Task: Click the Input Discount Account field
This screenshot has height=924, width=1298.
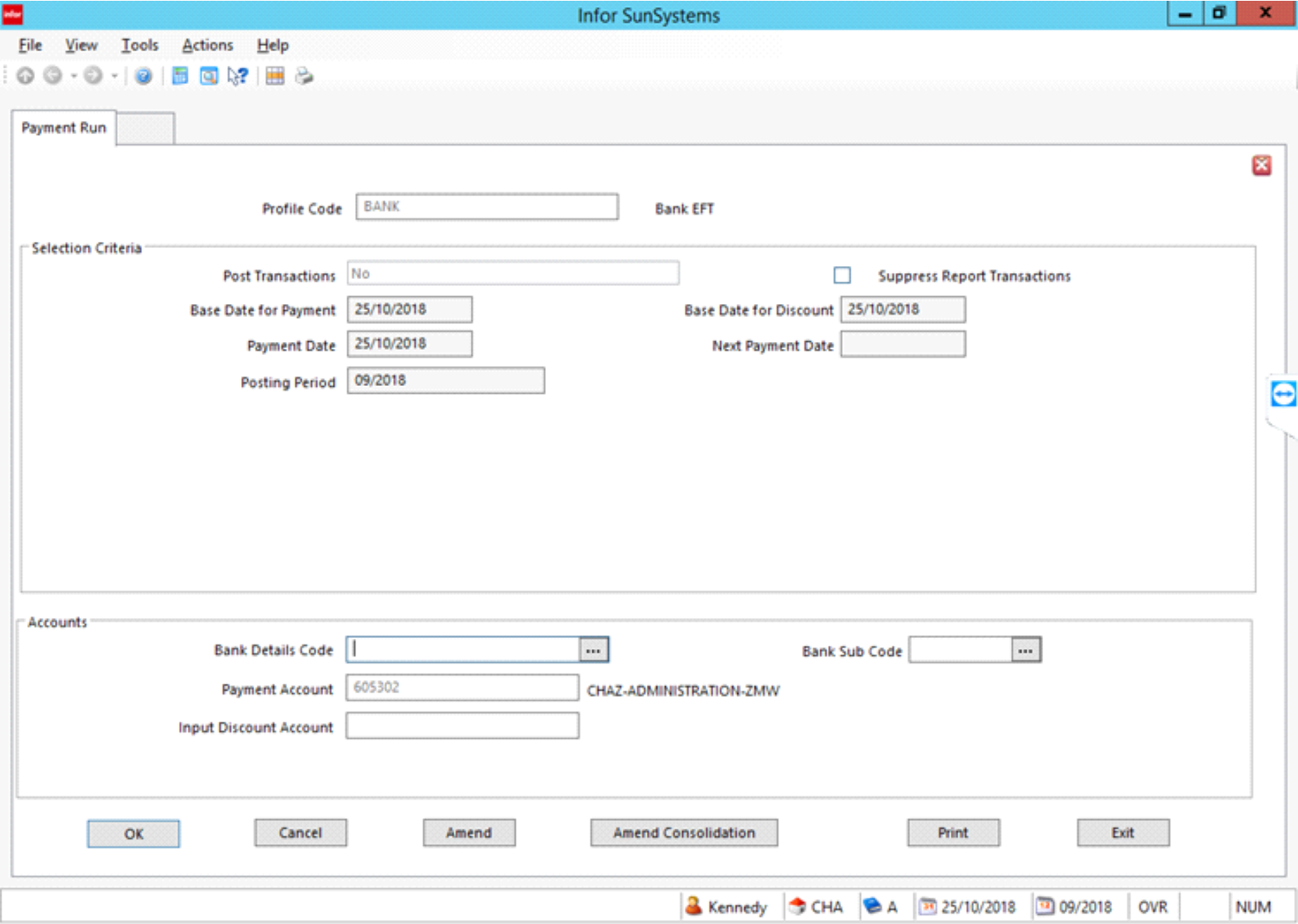Action: tap(462, 726)
